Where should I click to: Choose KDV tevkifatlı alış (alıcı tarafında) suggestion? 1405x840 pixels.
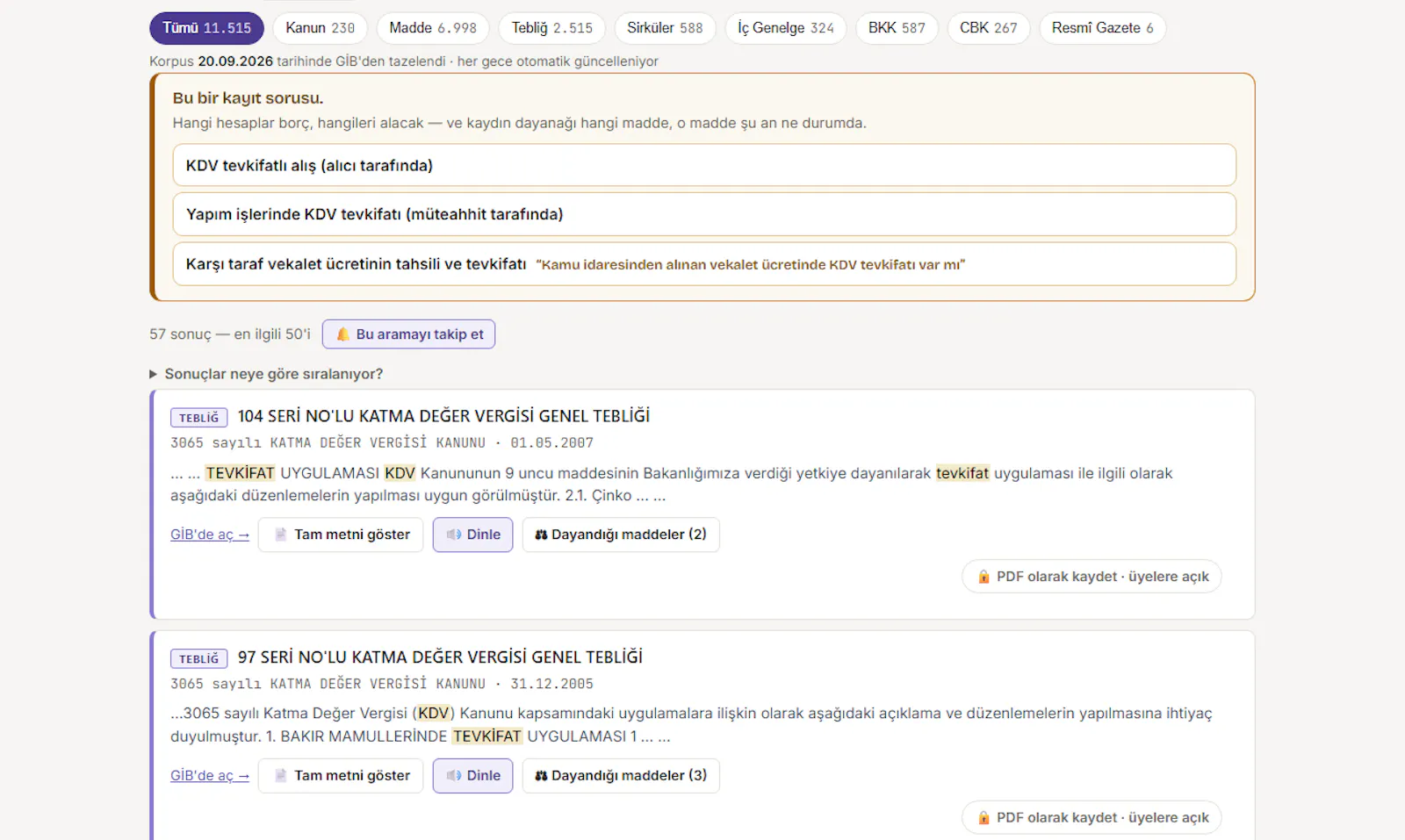704,165
